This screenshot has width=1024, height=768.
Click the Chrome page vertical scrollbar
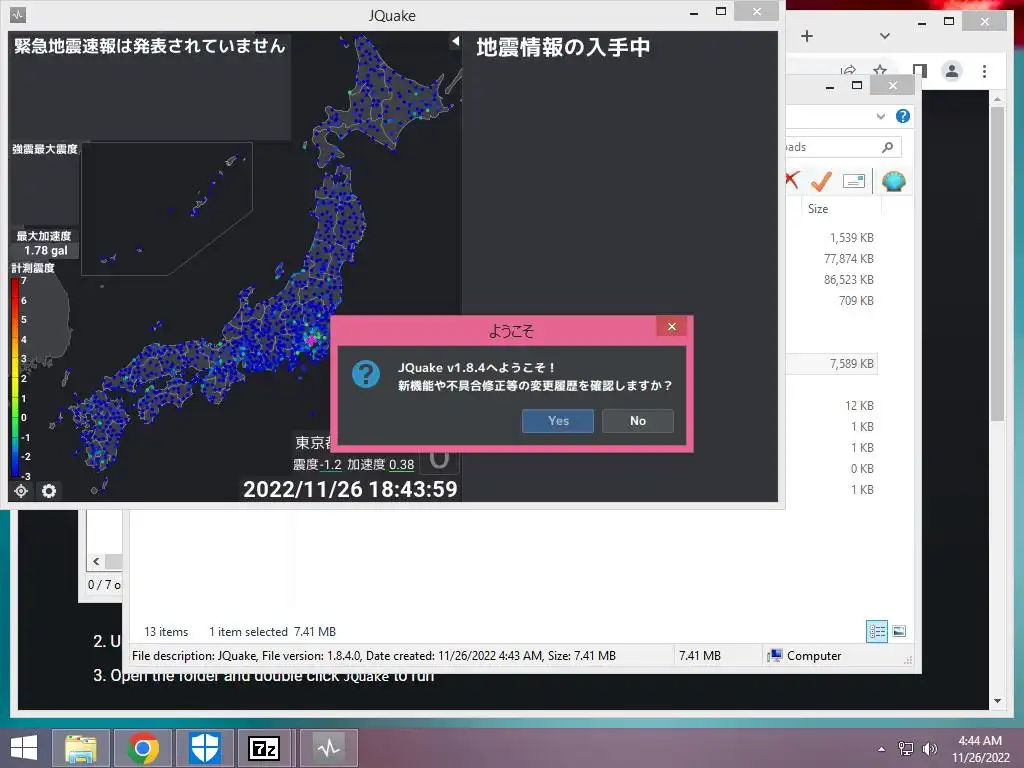[x=997, y=264]
